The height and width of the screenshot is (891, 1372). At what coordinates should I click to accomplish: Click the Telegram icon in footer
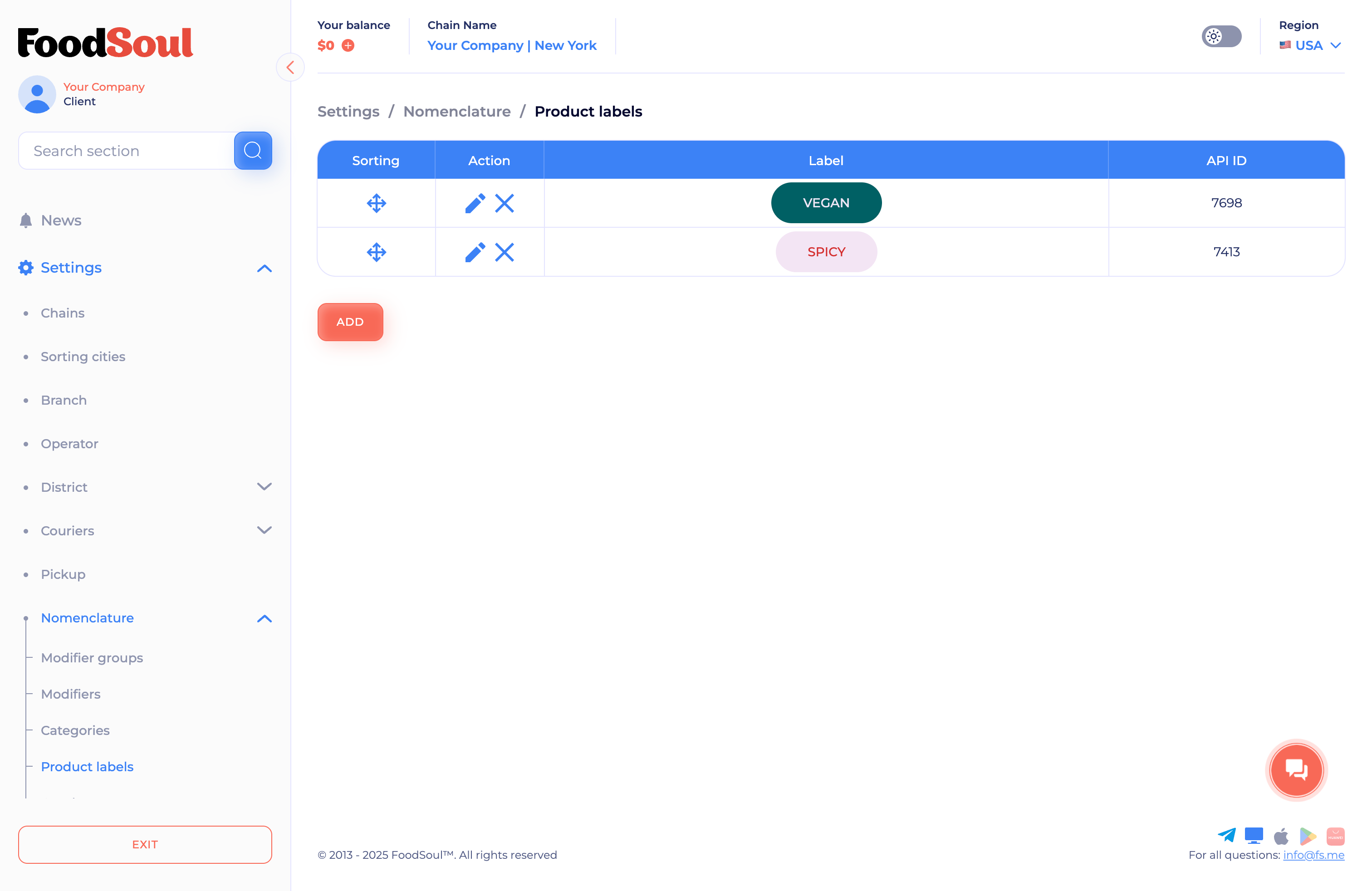(x=1226, y=835)
